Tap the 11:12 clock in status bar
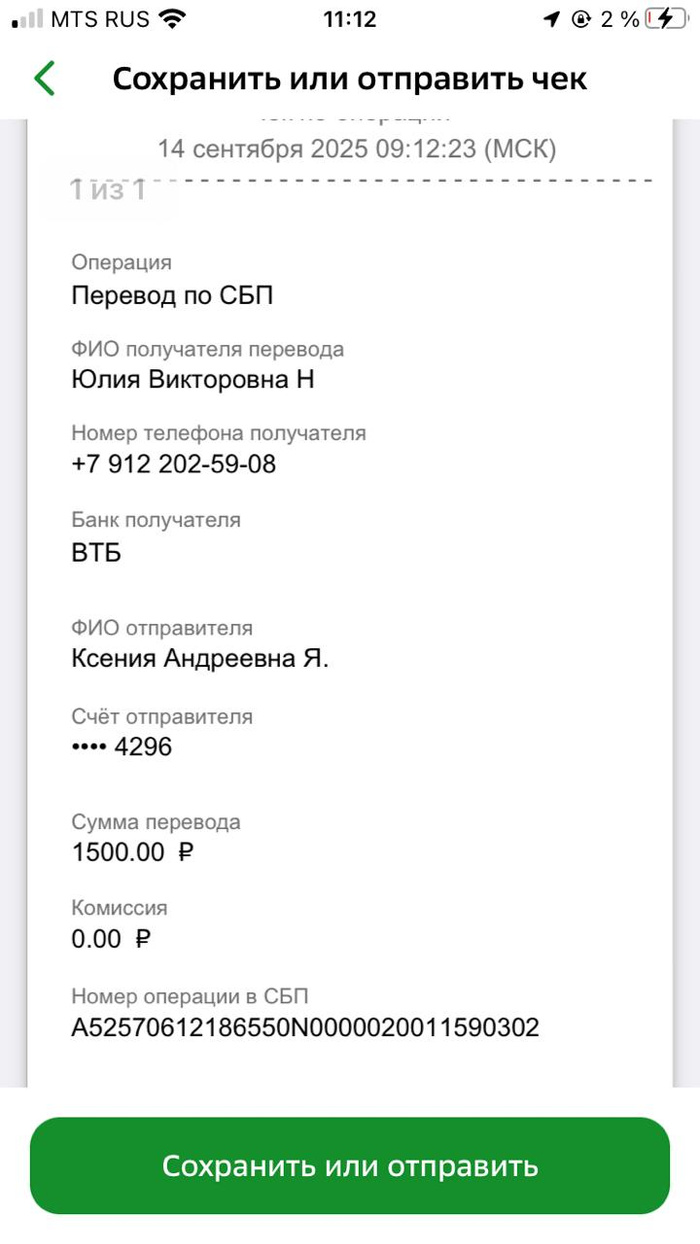Screen dimensions: 700x1244 (350, 19)
